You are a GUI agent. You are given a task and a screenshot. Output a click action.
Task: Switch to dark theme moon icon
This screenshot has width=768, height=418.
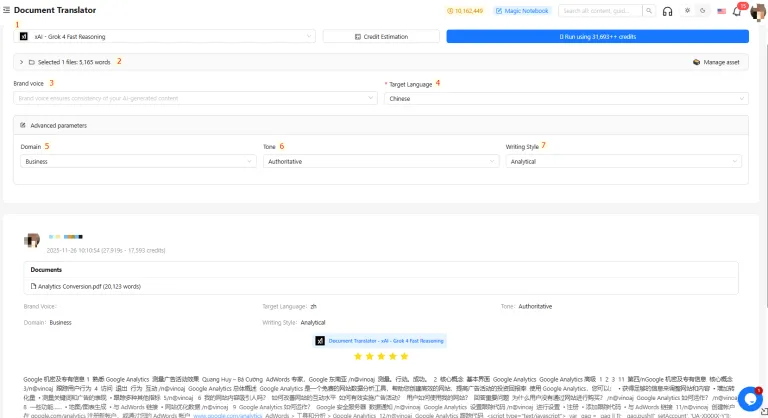coord(702,11)
